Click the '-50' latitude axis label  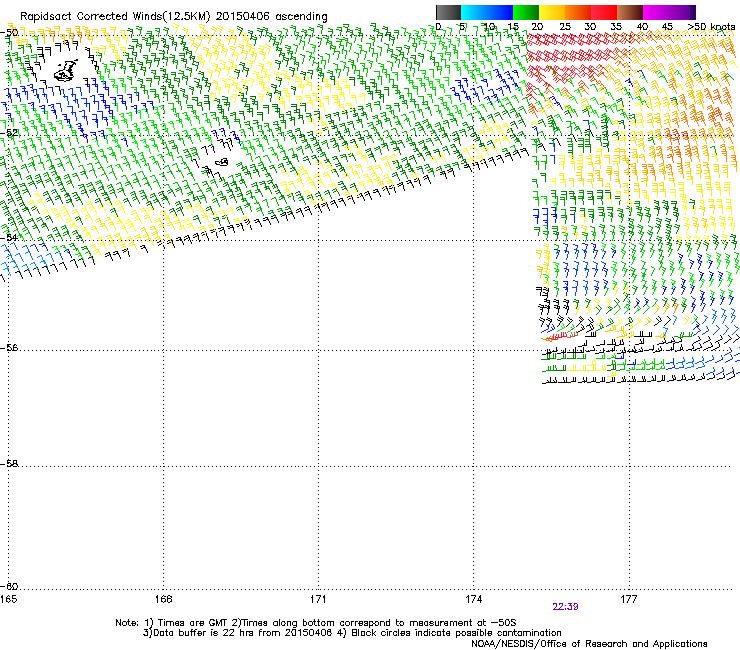pyautogui.click(x=9, y=33)
